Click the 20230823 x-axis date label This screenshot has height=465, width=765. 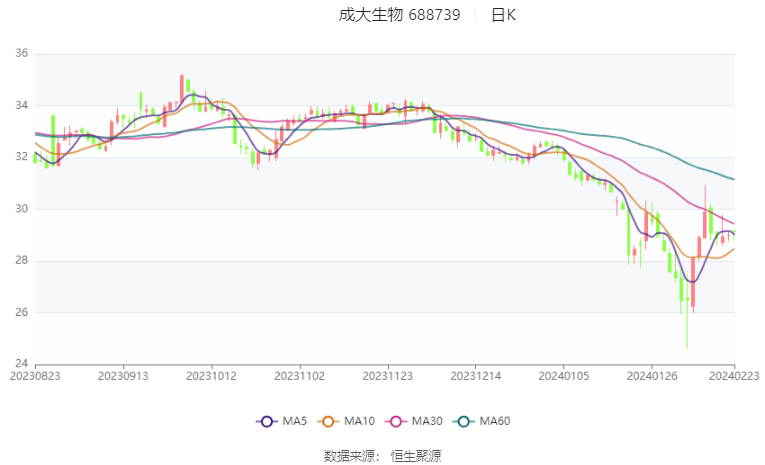click(35, 376)
